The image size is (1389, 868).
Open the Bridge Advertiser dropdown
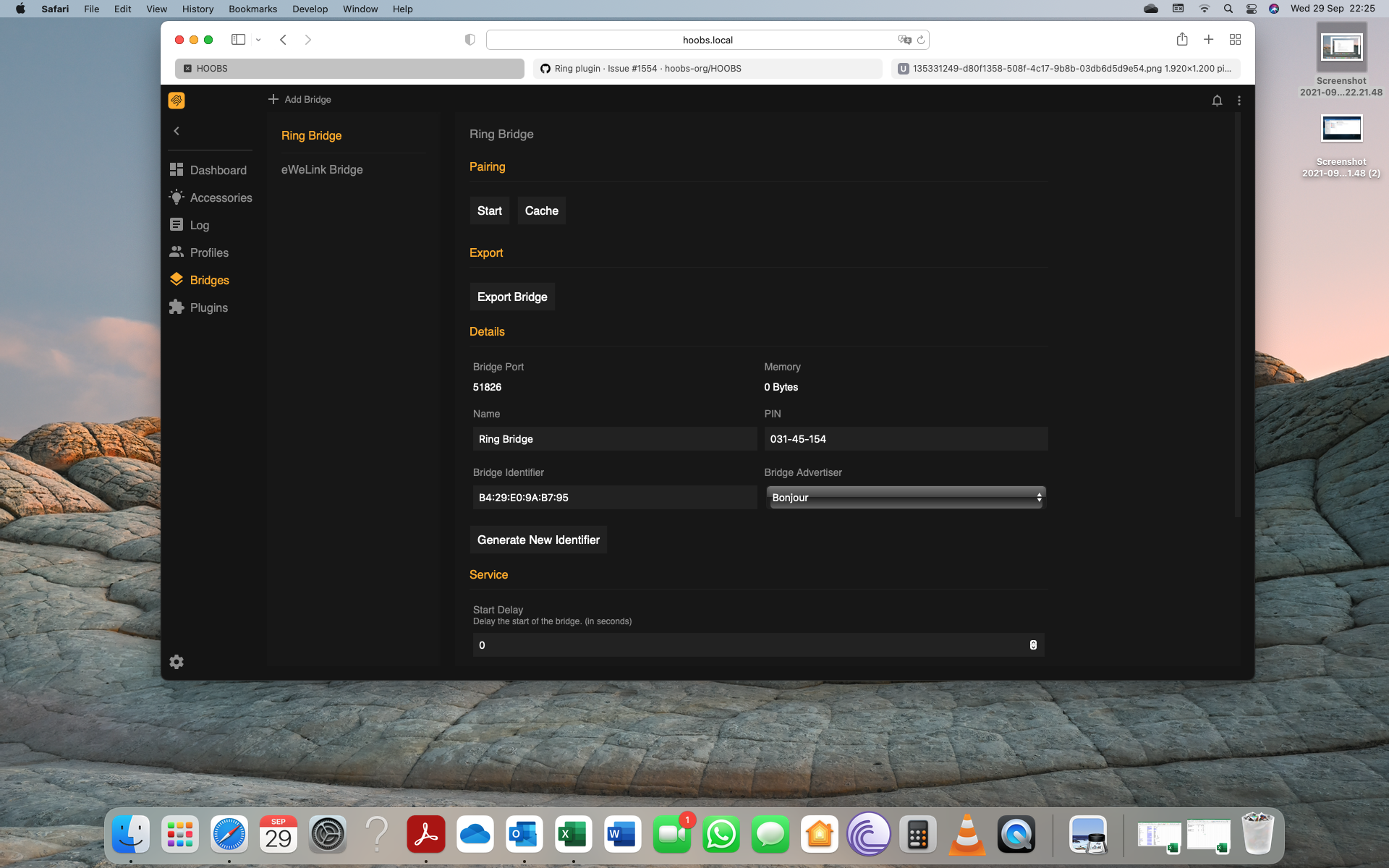(x=905, y=498)
